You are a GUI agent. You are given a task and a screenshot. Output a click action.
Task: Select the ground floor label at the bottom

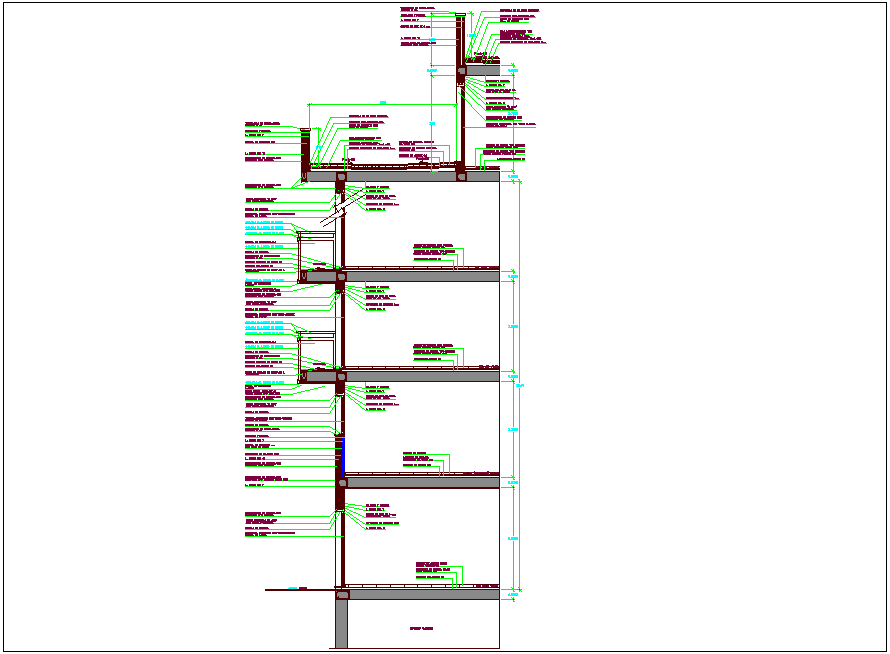point(421,627)
